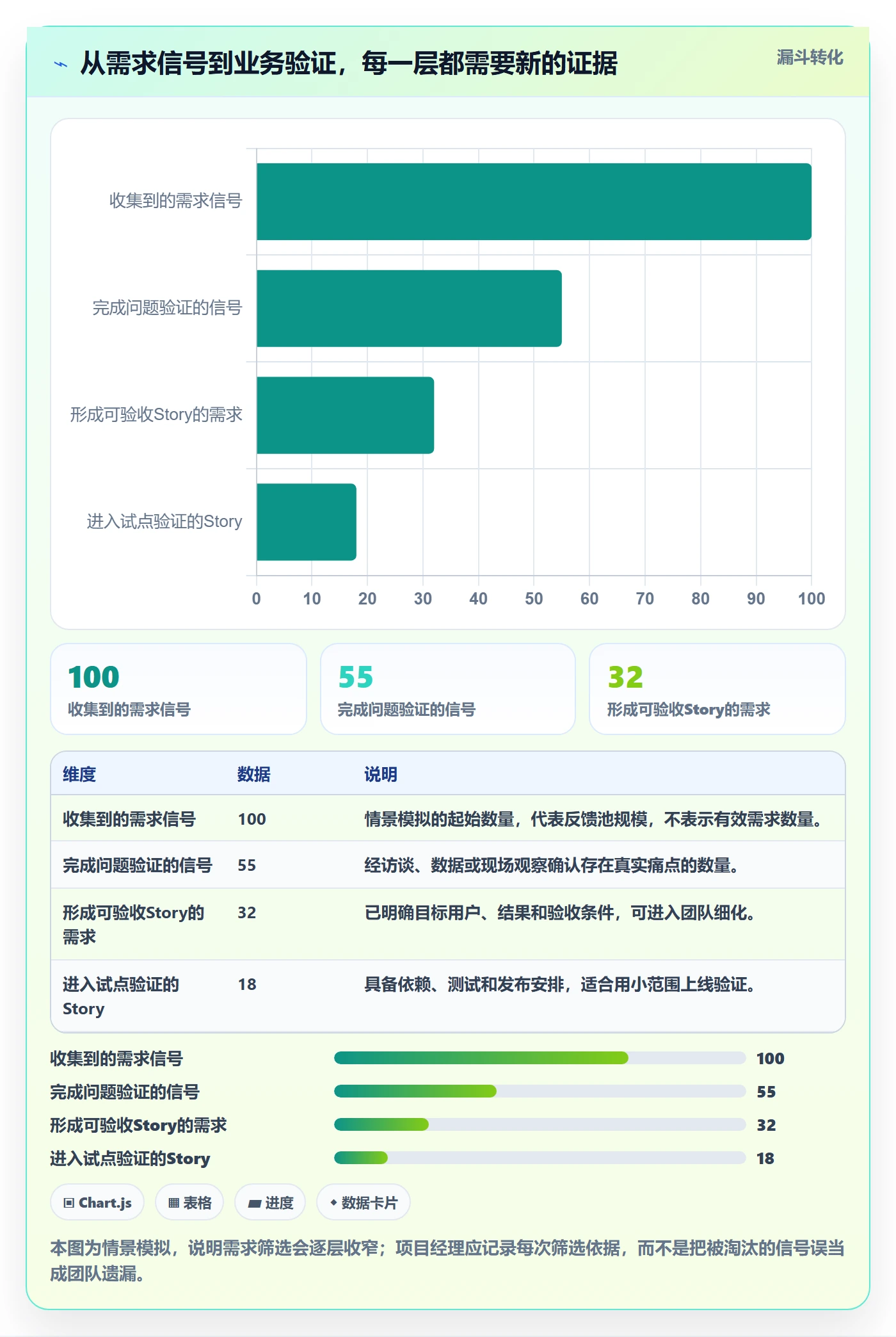Click table cell 完成问题验证的信号 in 维度 column
896x1337 pixels.
click(x=138, y=865)
